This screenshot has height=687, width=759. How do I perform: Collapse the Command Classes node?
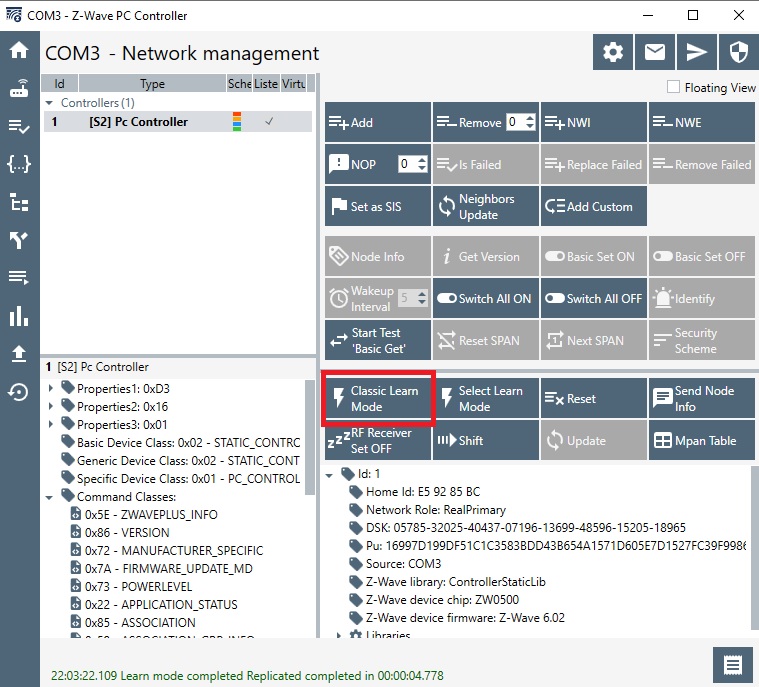(x=49, y=497)
